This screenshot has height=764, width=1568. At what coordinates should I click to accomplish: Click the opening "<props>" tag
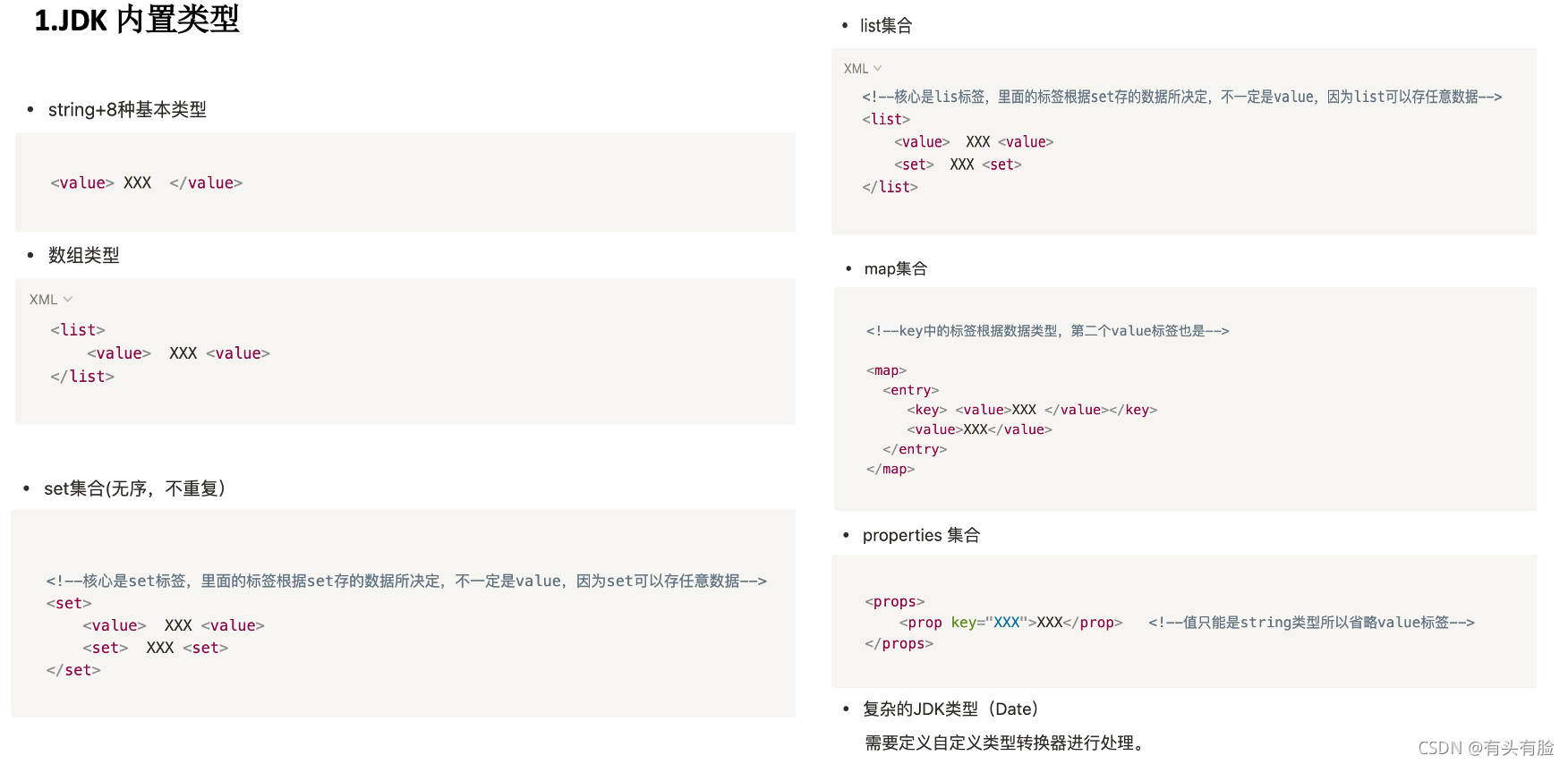[x=895, y=602]
